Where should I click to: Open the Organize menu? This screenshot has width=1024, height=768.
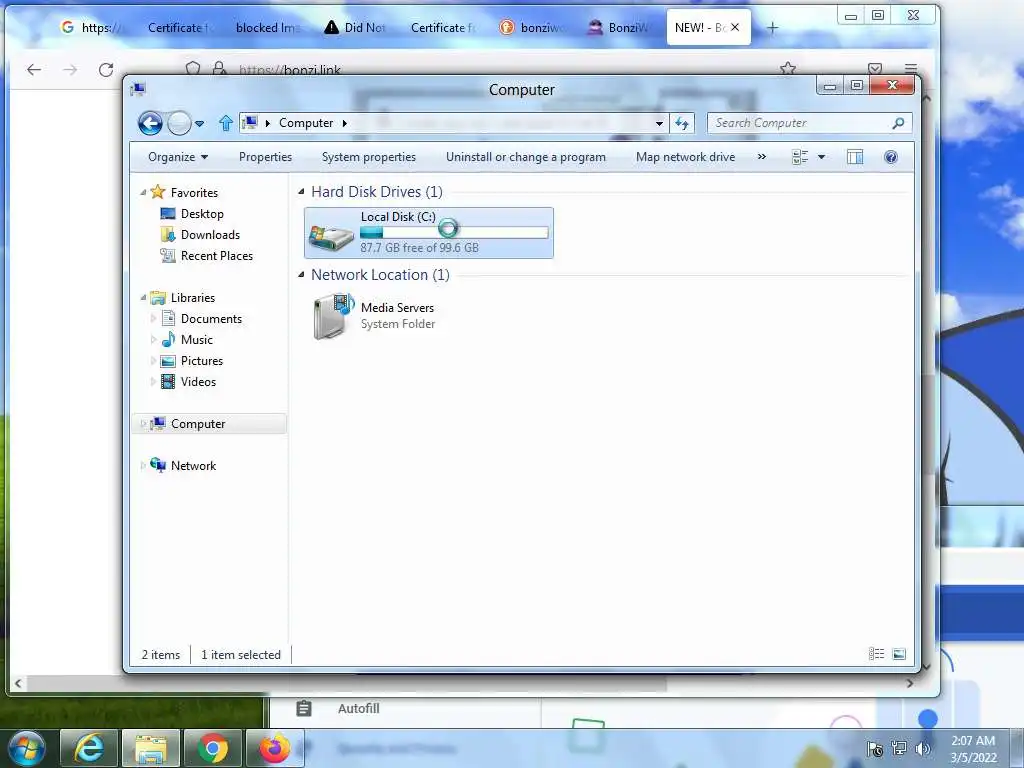tap(178, 157)
